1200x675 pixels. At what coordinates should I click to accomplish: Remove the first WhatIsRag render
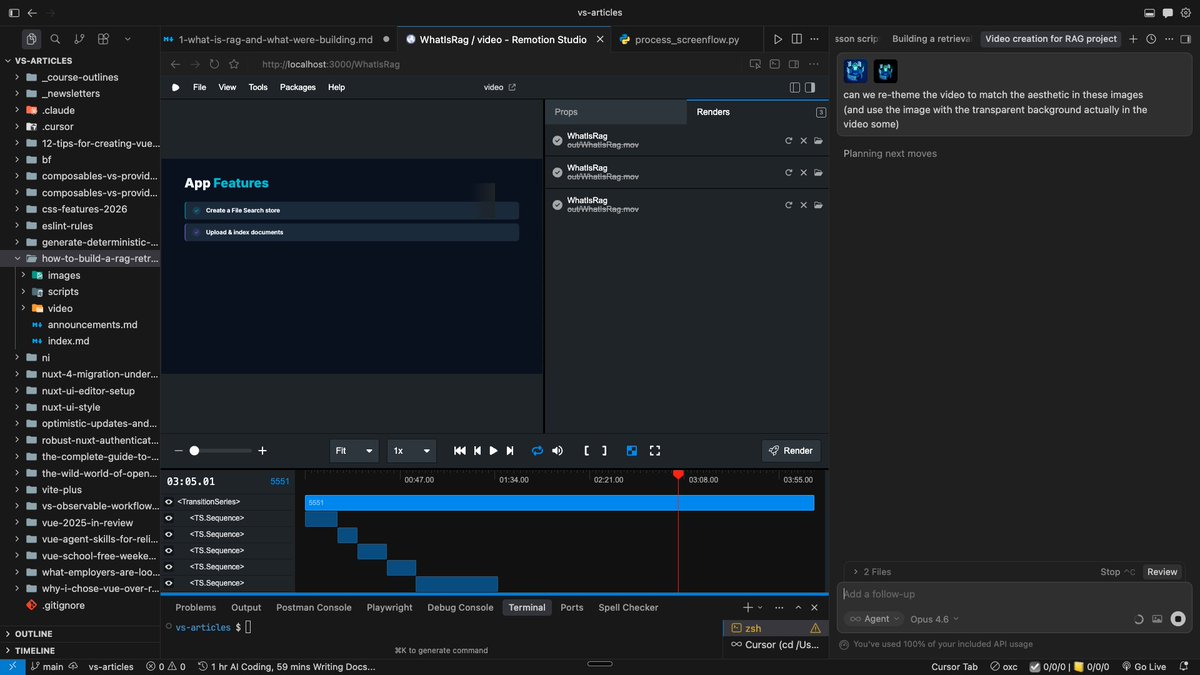pos(803,141)
